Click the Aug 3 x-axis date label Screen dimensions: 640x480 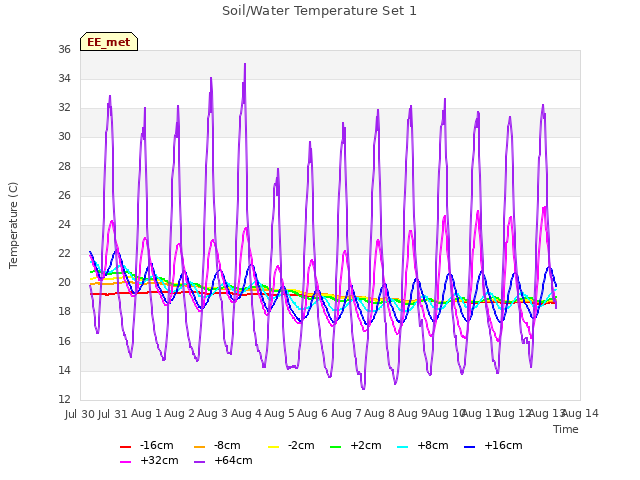pos(212,413)
